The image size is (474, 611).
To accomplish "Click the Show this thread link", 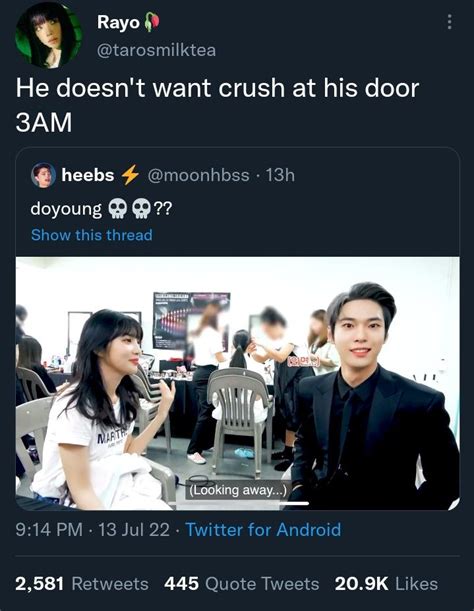I will tap(92, 235).
